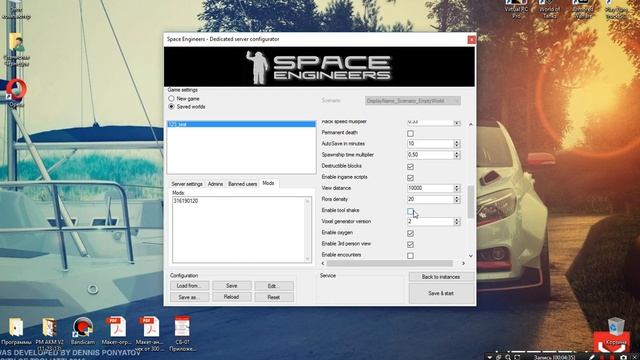Uncheck Enable ingame scripts checkbox
Screen dimensions: 640x360
410,178
